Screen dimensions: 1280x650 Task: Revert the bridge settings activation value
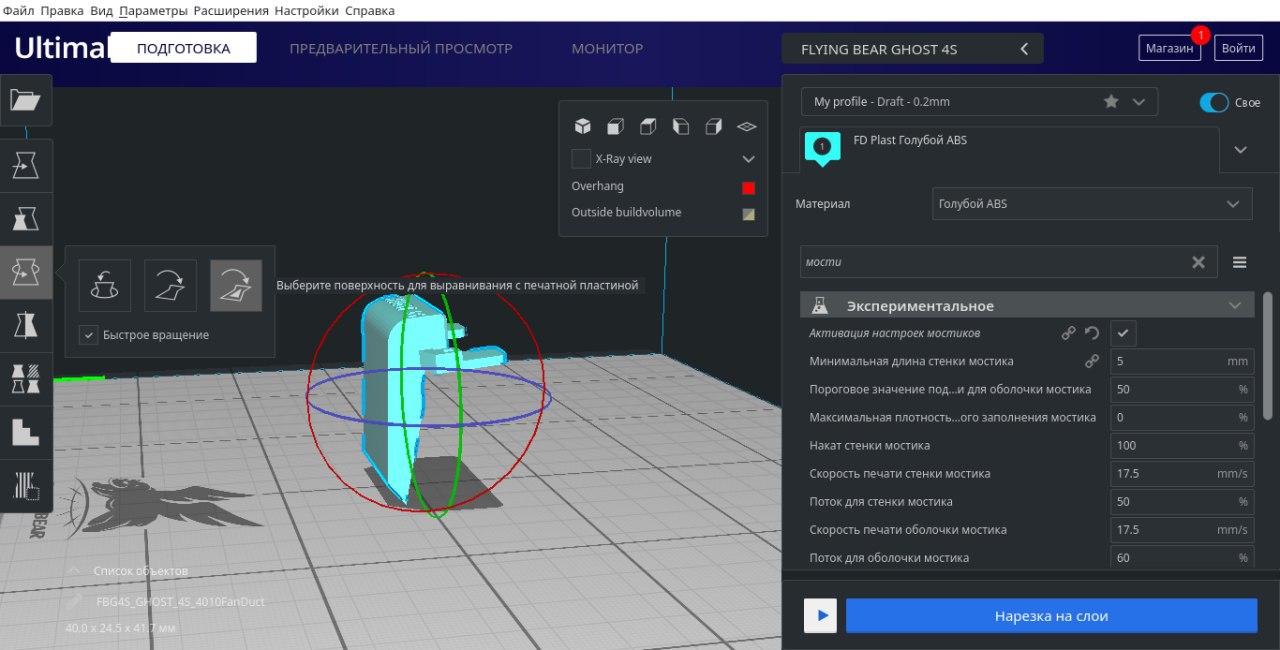[x=1092, y=333]
